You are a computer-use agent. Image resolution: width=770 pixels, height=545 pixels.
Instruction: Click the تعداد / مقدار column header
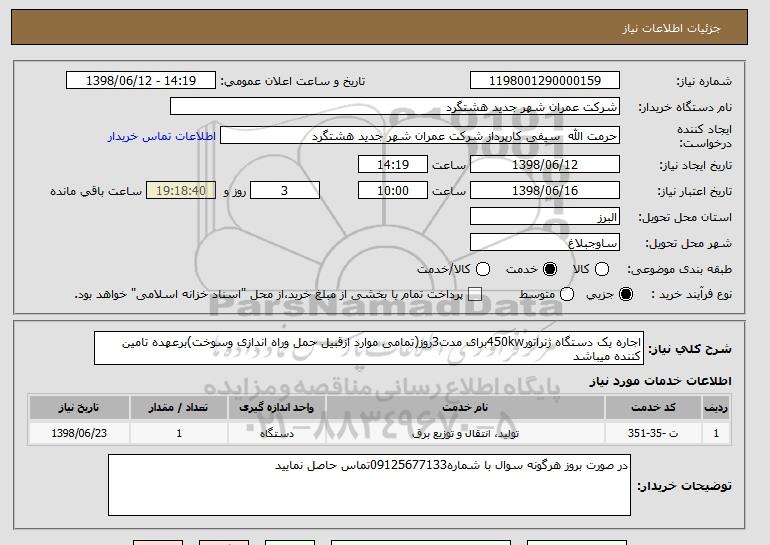[x=178, y=408]
